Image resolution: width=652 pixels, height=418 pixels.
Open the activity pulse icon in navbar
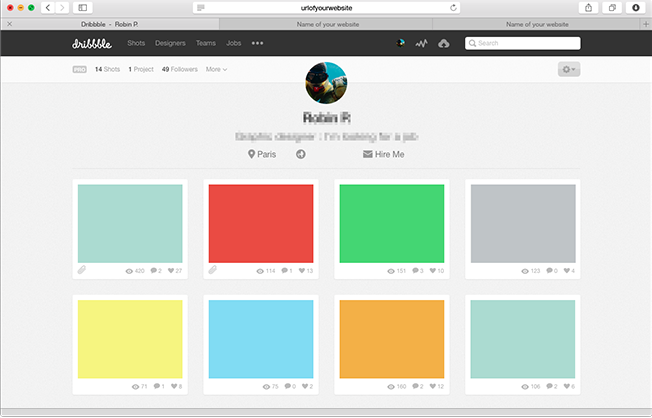(422, 43)
